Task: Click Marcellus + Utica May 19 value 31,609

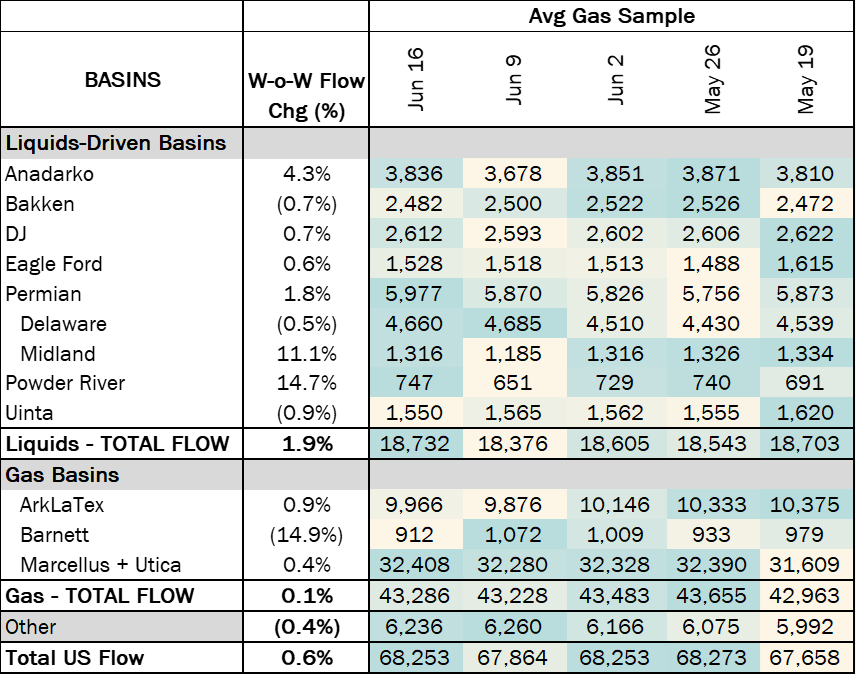Action: [805, 565]
